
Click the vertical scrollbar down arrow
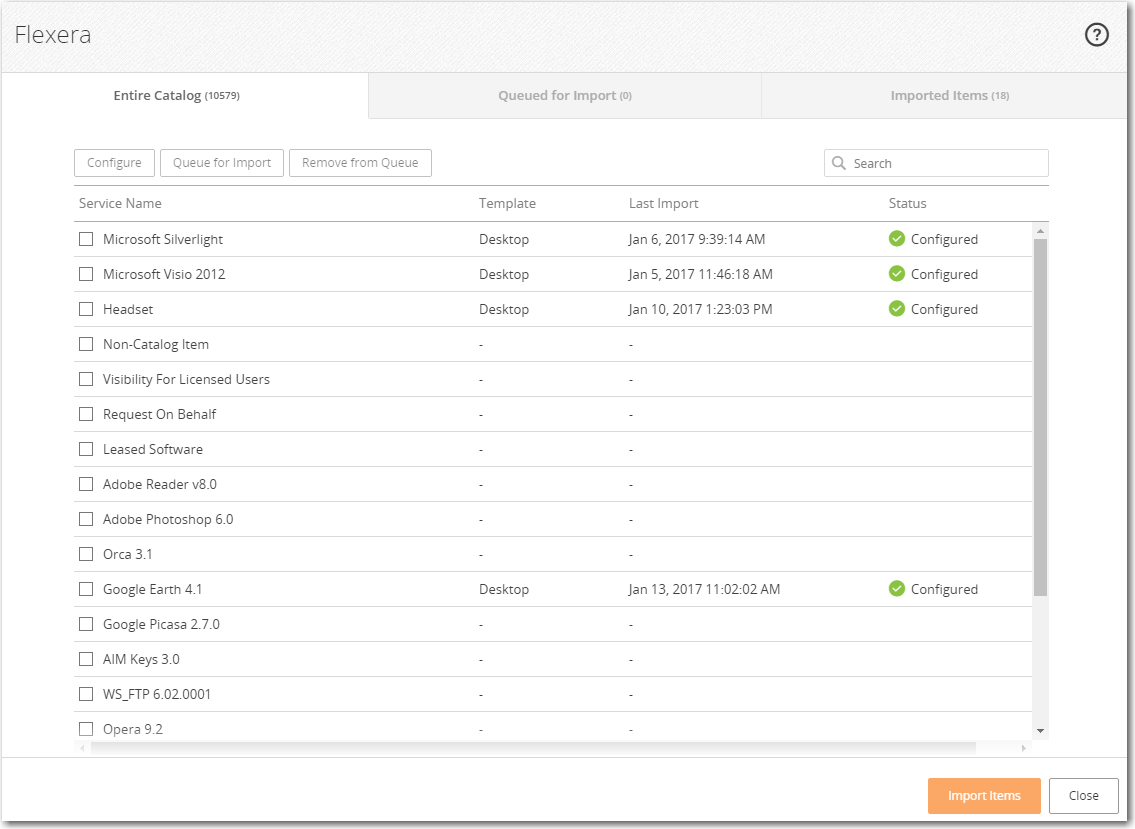pos(1040,731)
